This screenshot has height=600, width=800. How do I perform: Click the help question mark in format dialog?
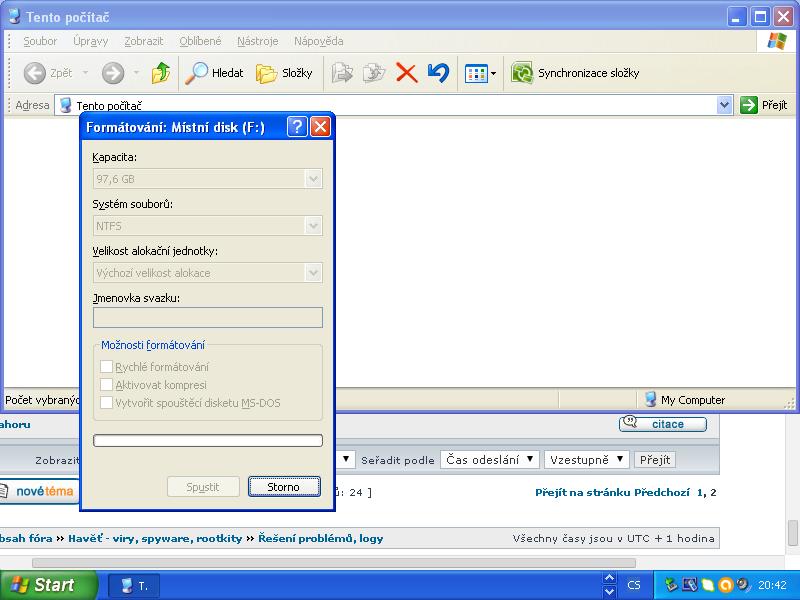297,127
